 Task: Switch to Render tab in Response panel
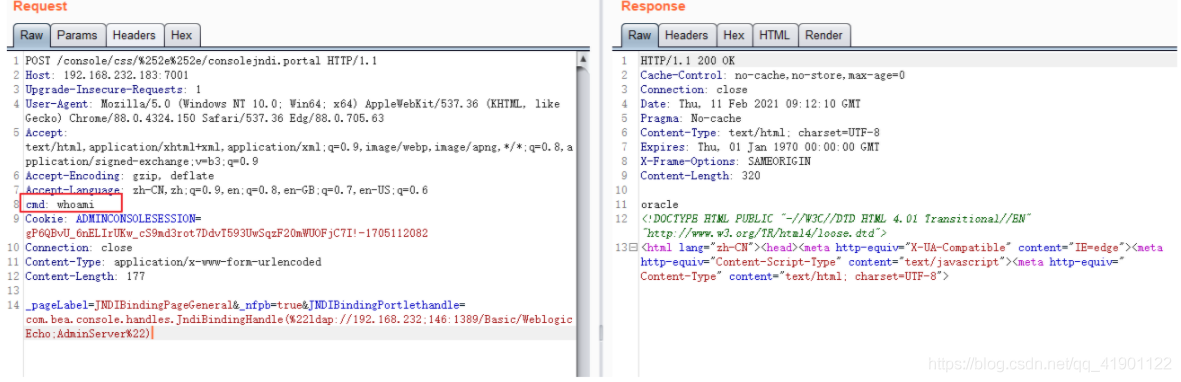824,35
